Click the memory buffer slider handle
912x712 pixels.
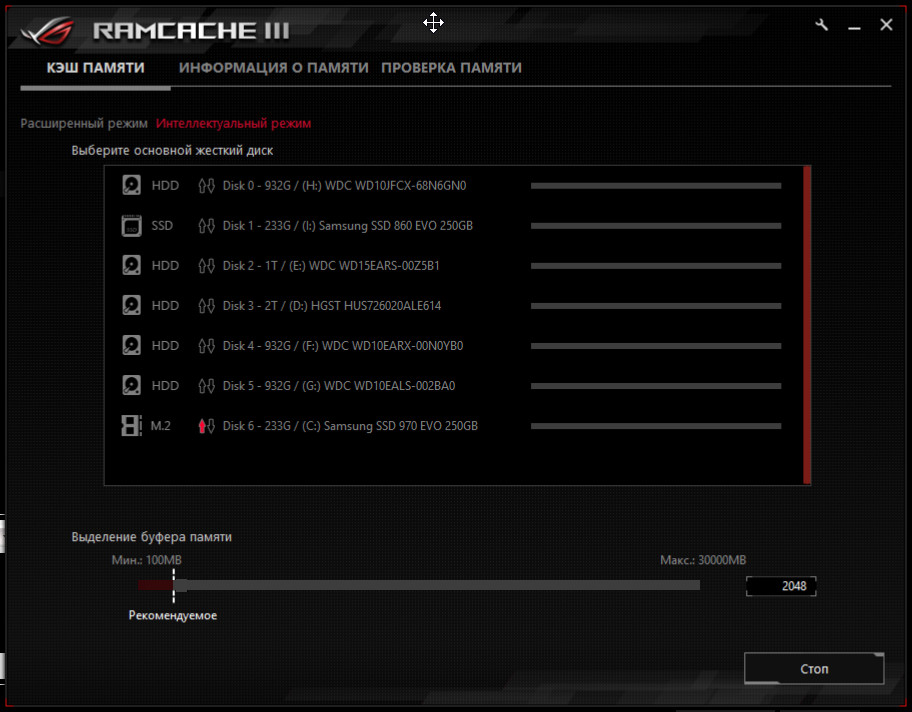click(180, 585)
